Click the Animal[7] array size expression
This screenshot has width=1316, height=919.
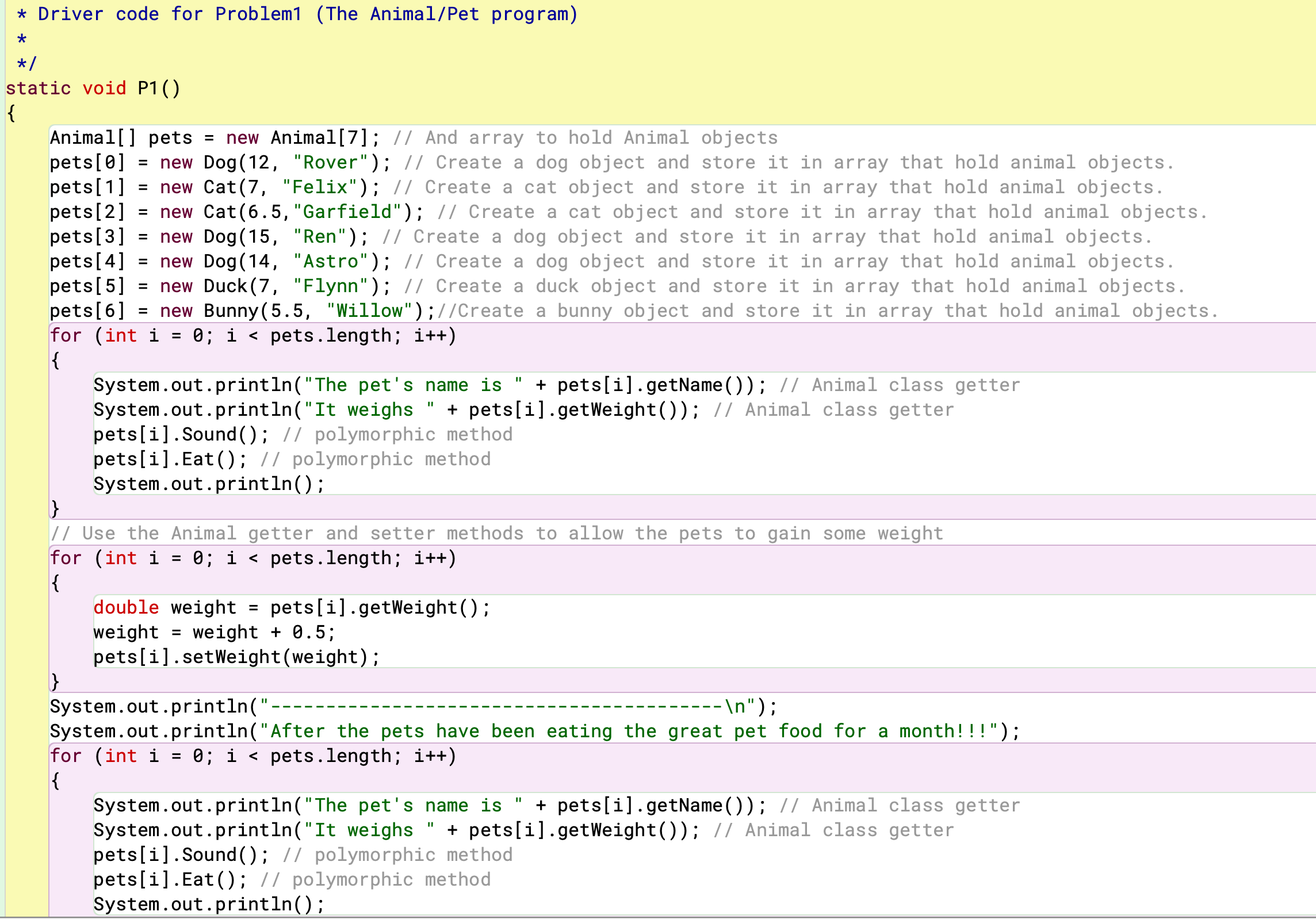pyautogui.click(x=319, y=138)
